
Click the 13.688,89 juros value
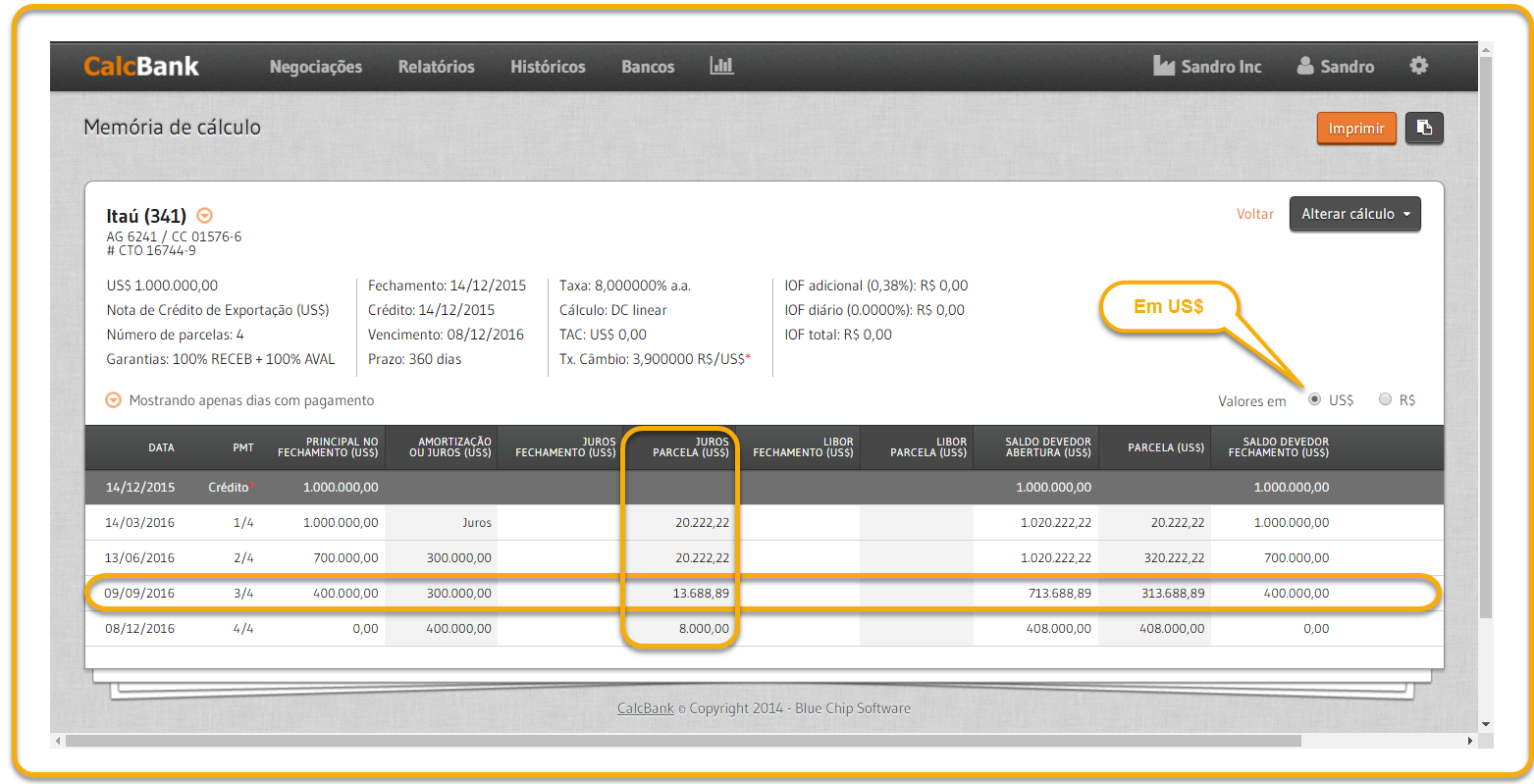(x=701, y=594)
